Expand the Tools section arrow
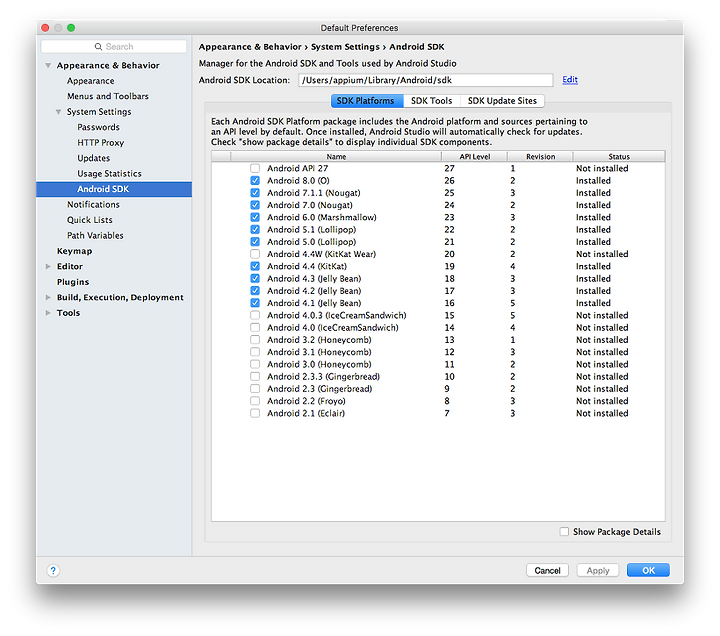Viewport: 720px width, 636px height. click(x=48, y=313)
